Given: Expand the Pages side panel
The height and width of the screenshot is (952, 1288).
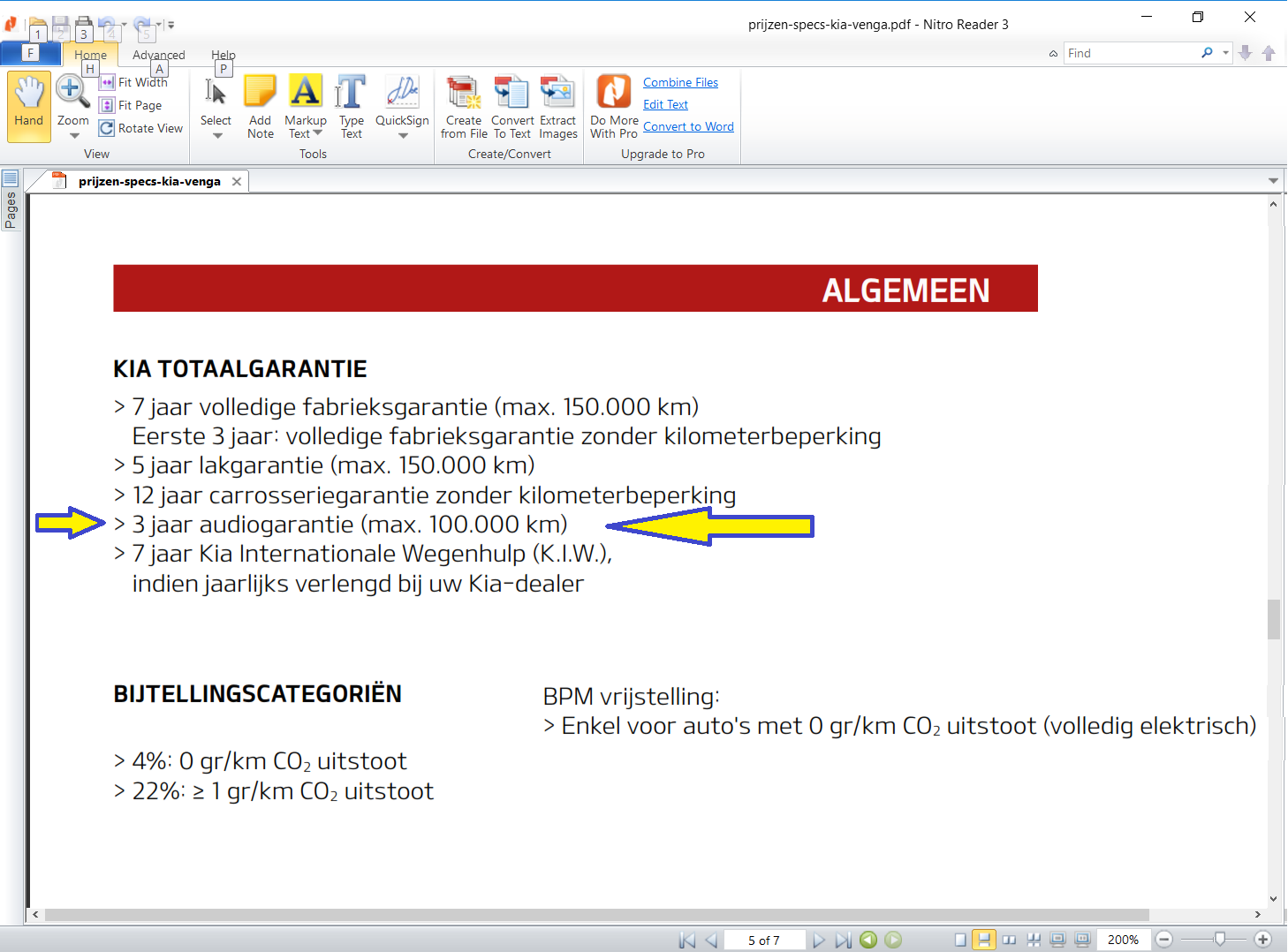Looking at the screenshot, I should point(11,201).
